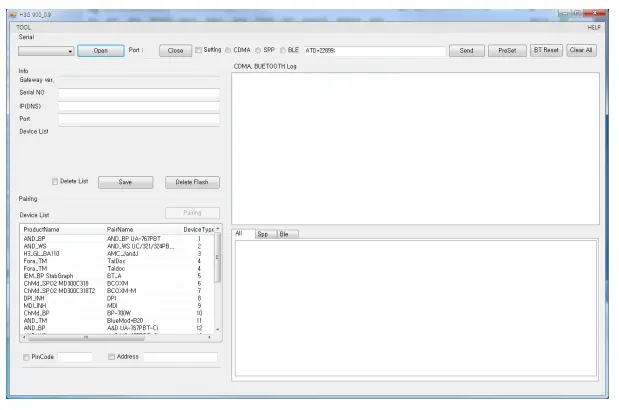The image size is (619, 410).
Task: Maximize the HSG window
Action: [x=577, y=13]
